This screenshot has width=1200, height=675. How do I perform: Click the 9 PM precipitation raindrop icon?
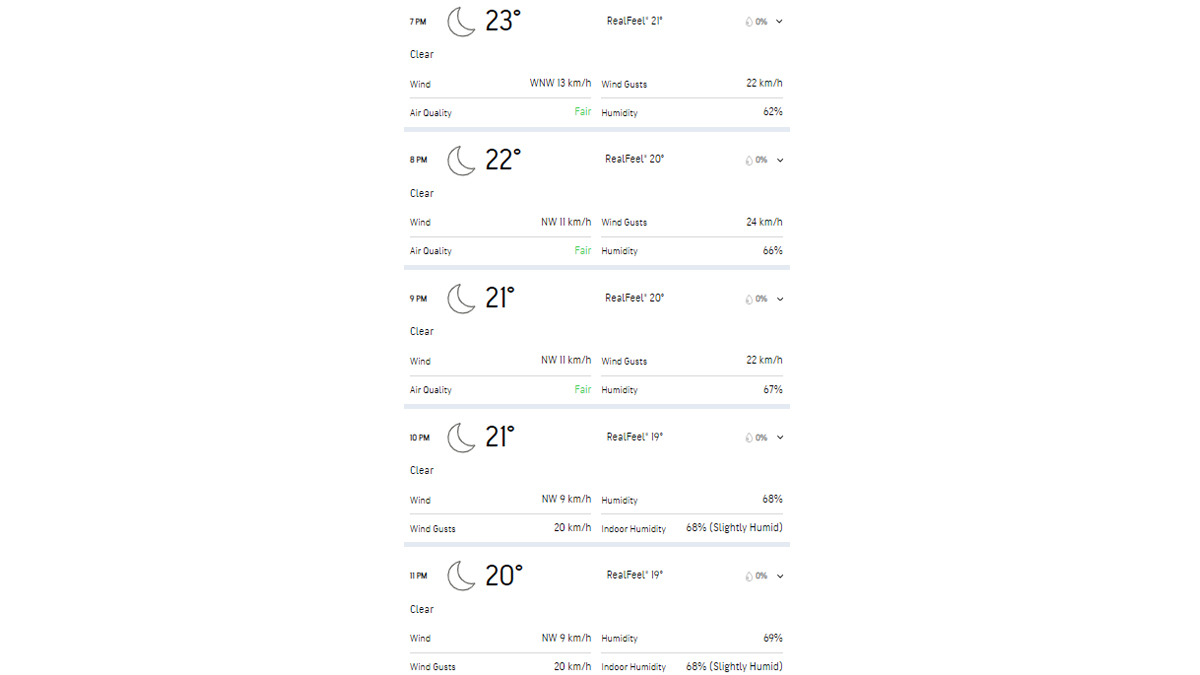click(749, 299)
